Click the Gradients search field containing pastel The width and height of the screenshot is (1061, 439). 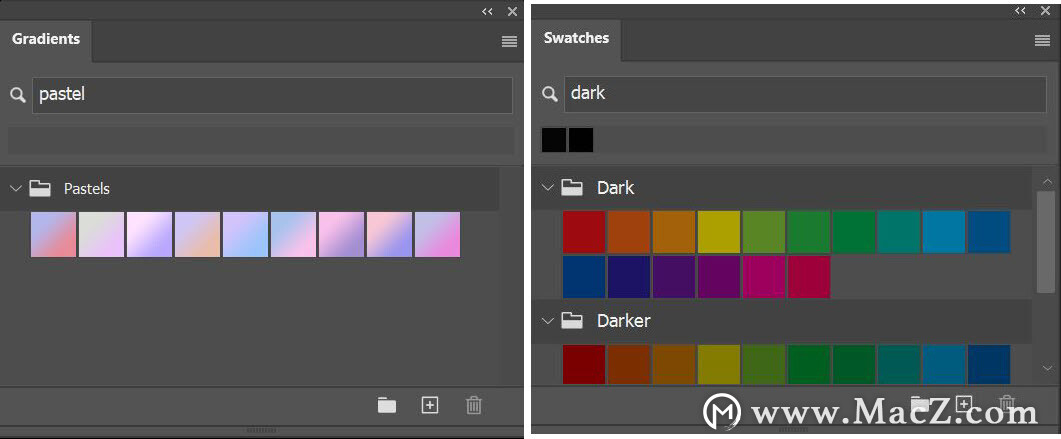[272, 95]
